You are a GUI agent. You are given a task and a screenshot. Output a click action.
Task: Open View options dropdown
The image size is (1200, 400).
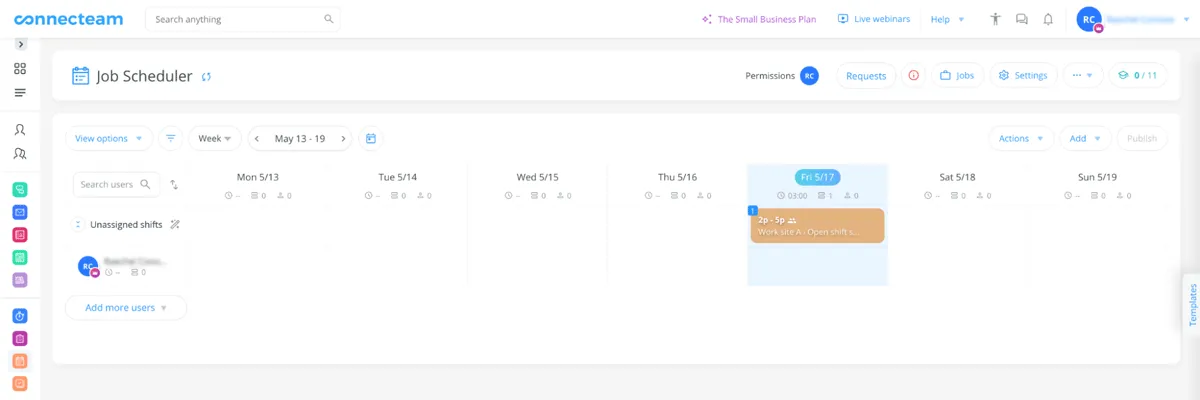tap(109, 139)
